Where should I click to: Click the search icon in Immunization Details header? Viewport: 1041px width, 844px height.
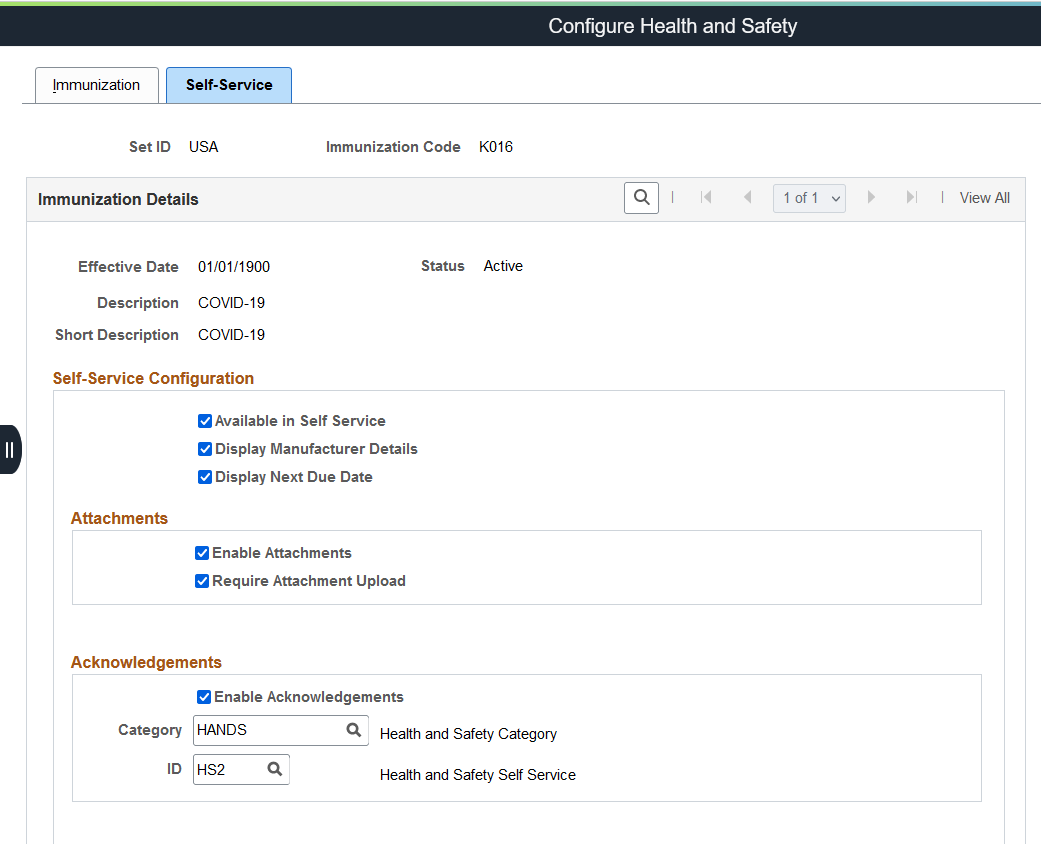coord(641,198)
